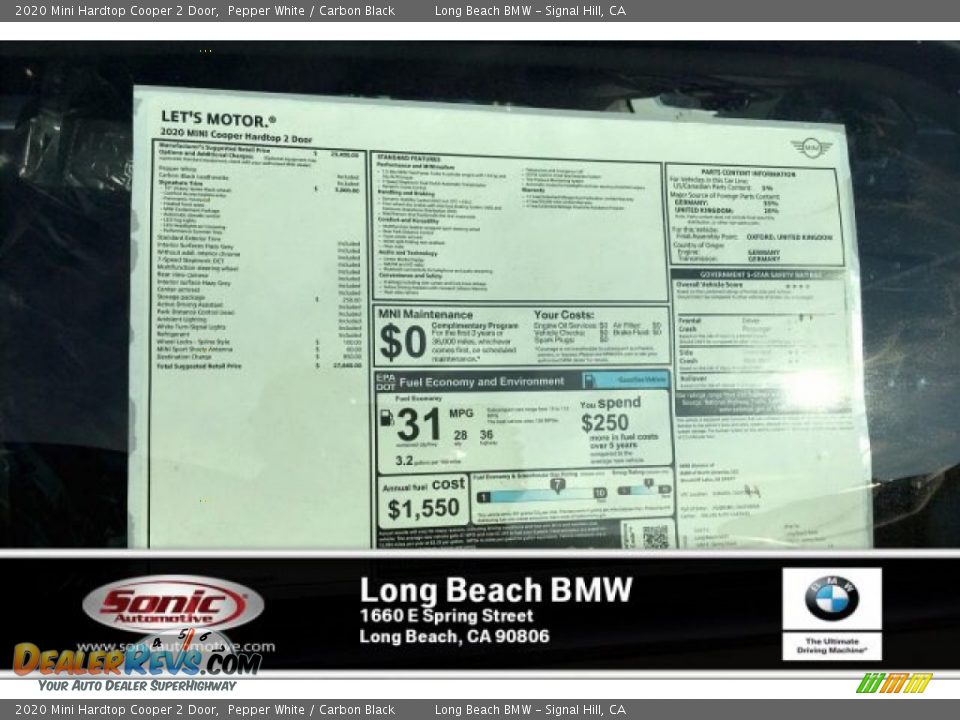Click the BMW roundel logo
The image size is (960, 720).
pyautogui.click(x=831, y=599)
